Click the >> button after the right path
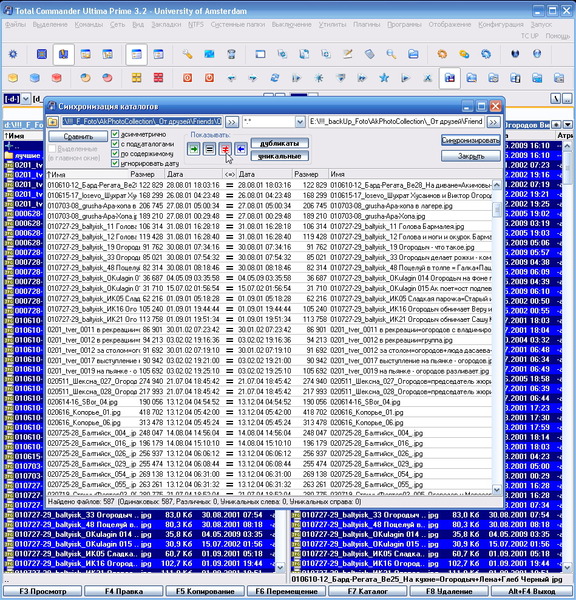The width and height of the screenshot is (576, 600). 493,122
